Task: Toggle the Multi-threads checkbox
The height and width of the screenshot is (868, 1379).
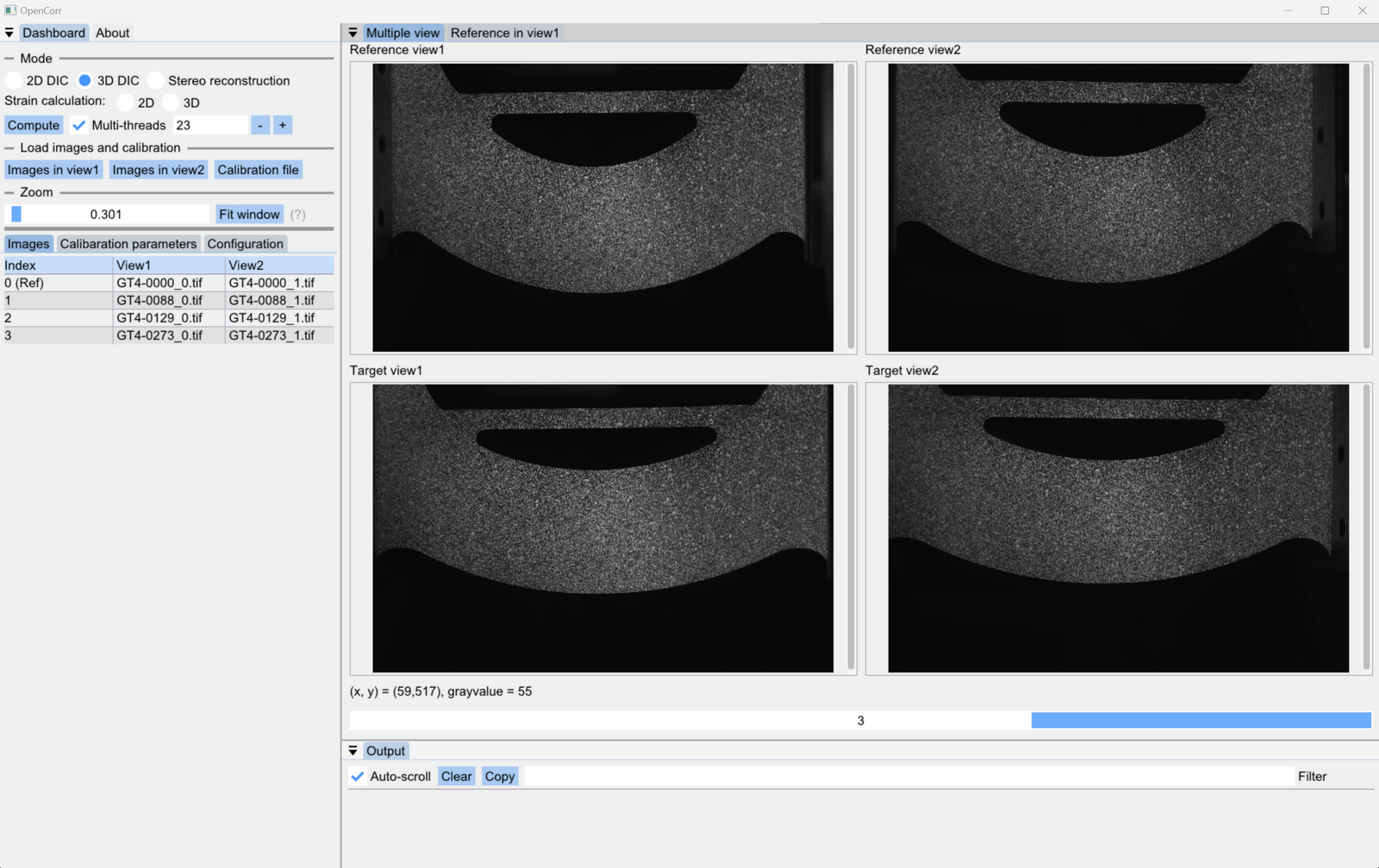Action: (79, 124)
